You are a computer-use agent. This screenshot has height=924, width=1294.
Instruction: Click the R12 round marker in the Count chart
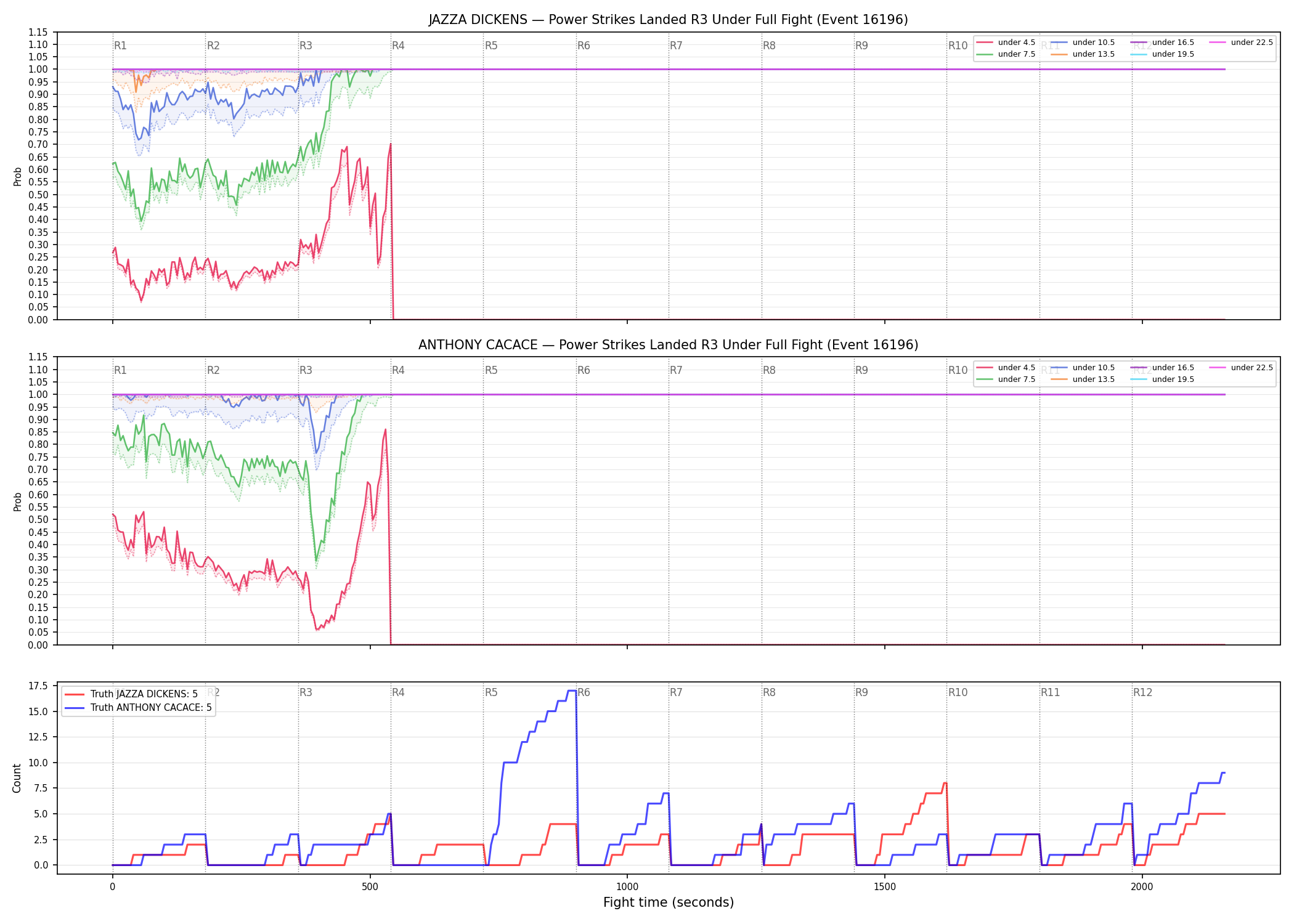pos(1143,692)
